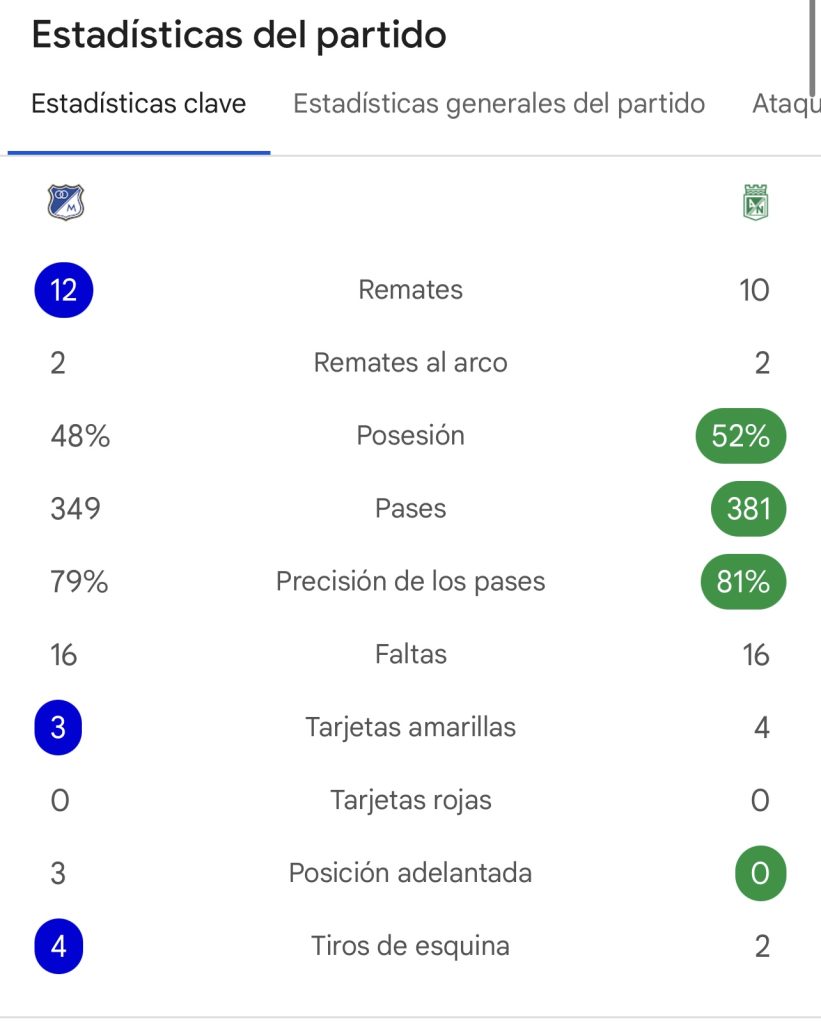Image resolution: width=821 pixels, height=1024 pixels.
Task: Tap the Millonarios team crest icon
Action: [66, 202]
